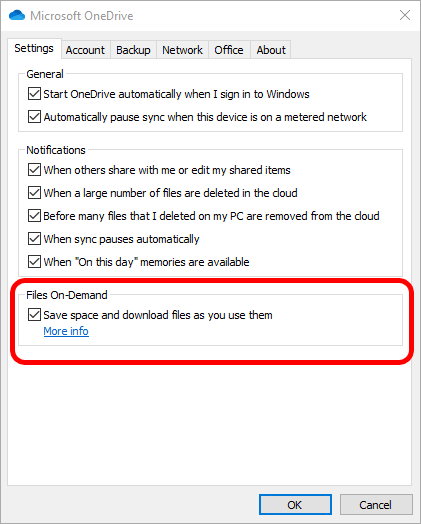The height and width of the screenshot is (524, 421).
Task: Toggle large number of files deleted notification
Action: (x=34, y=193)
